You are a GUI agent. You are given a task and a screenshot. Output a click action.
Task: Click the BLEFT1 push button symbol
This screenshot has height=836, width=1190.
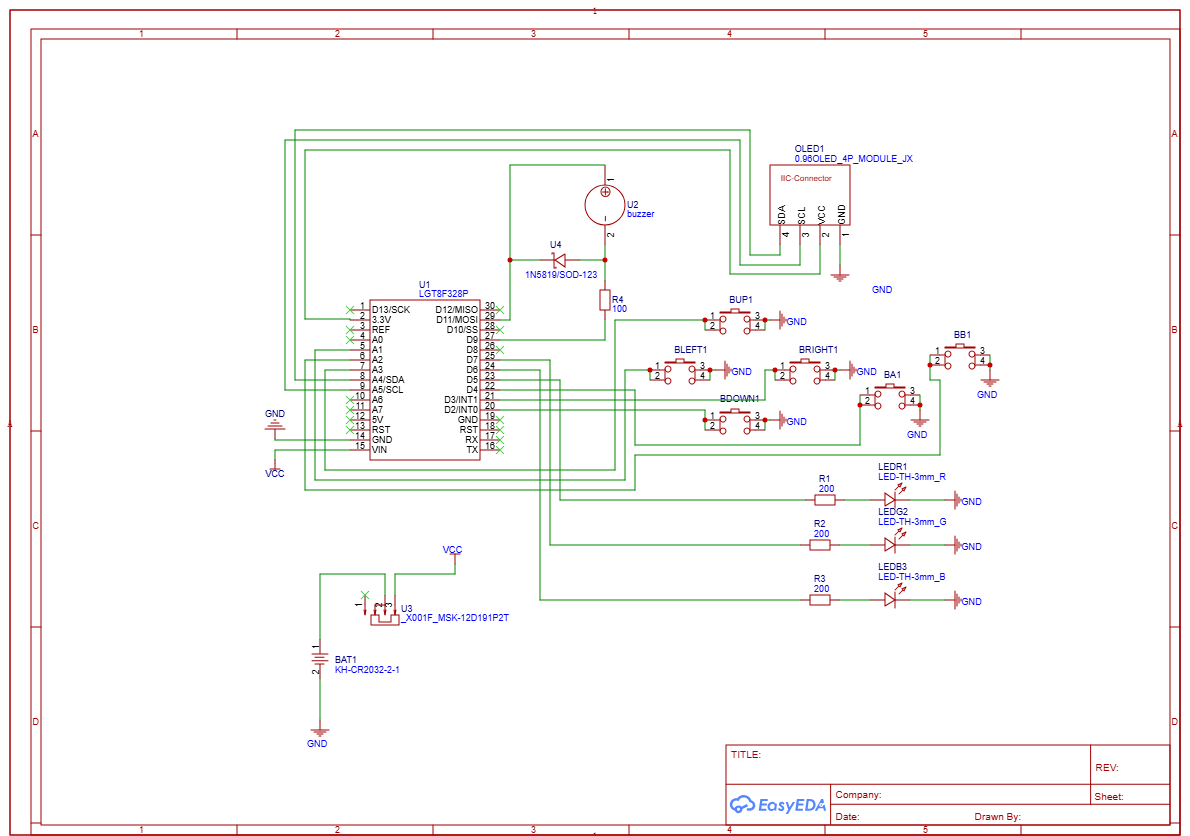(x=680, y=370)
